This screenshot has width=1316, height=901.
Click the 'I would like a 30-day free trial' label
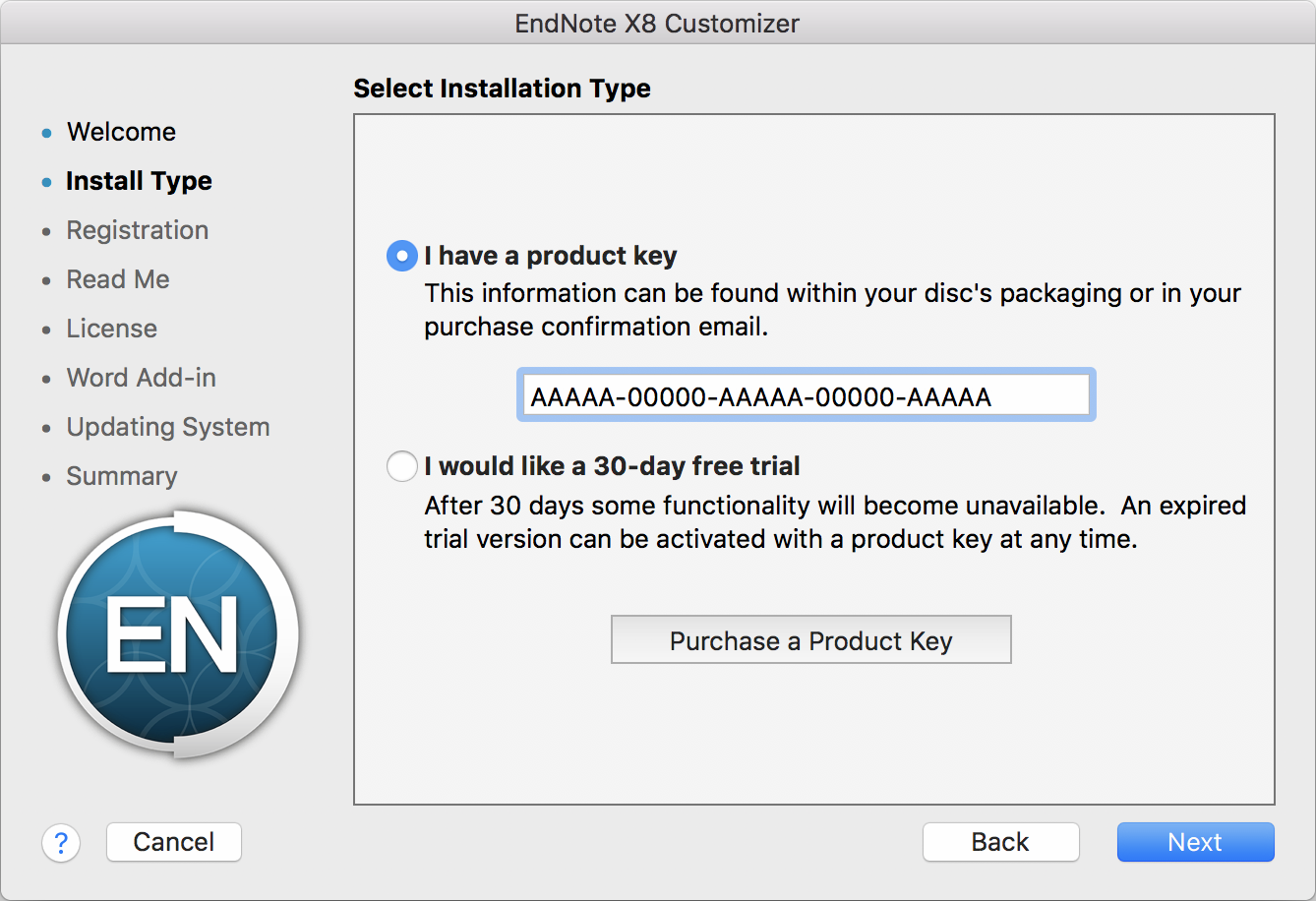point(612,466)
